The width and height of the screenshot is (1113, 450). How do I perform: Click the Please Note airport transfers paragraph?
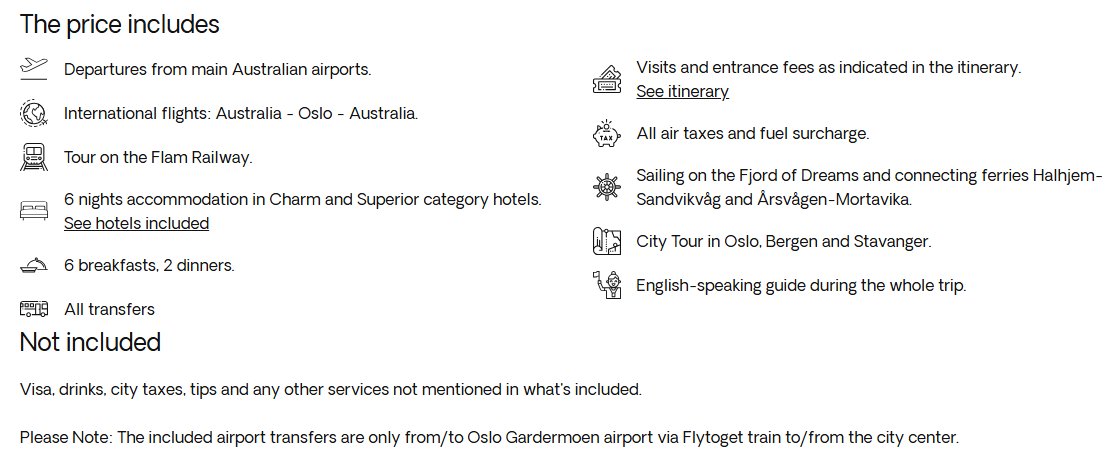pos(489,437)
